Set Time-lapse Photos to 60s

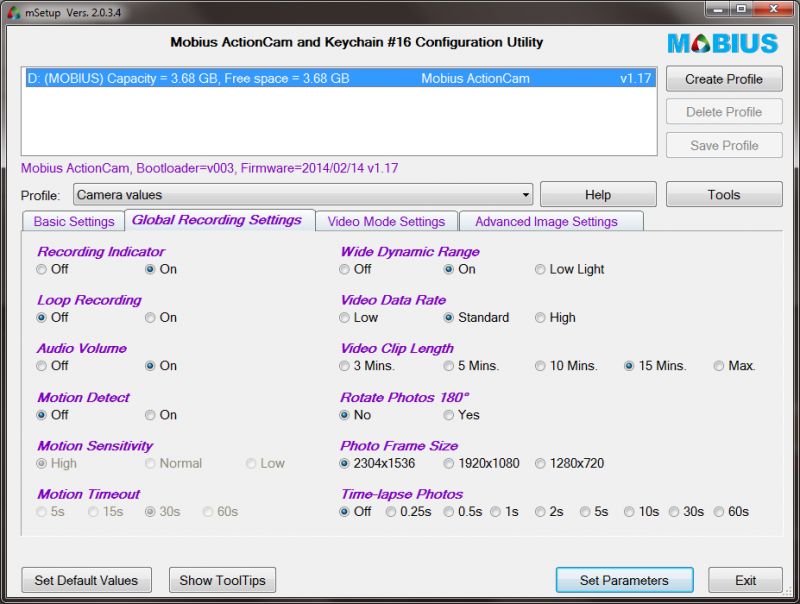tap(732, 512)
